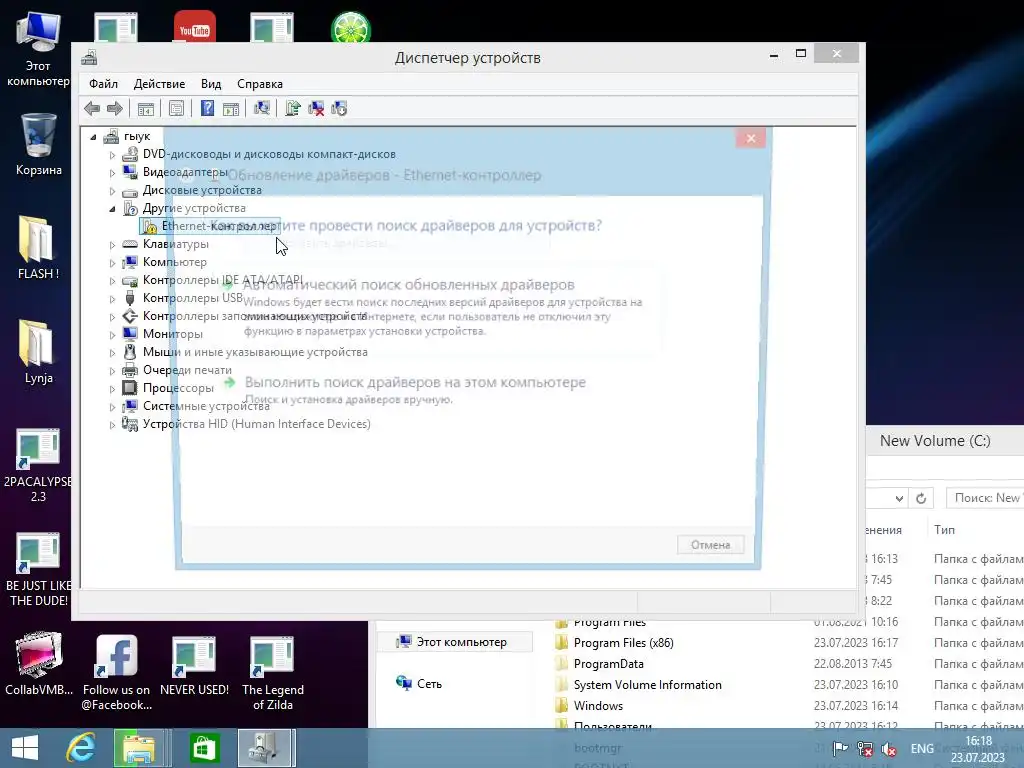Collapse the root node гыук
1024x768 pixels.
pyautogui.click(x=93, y=137)
